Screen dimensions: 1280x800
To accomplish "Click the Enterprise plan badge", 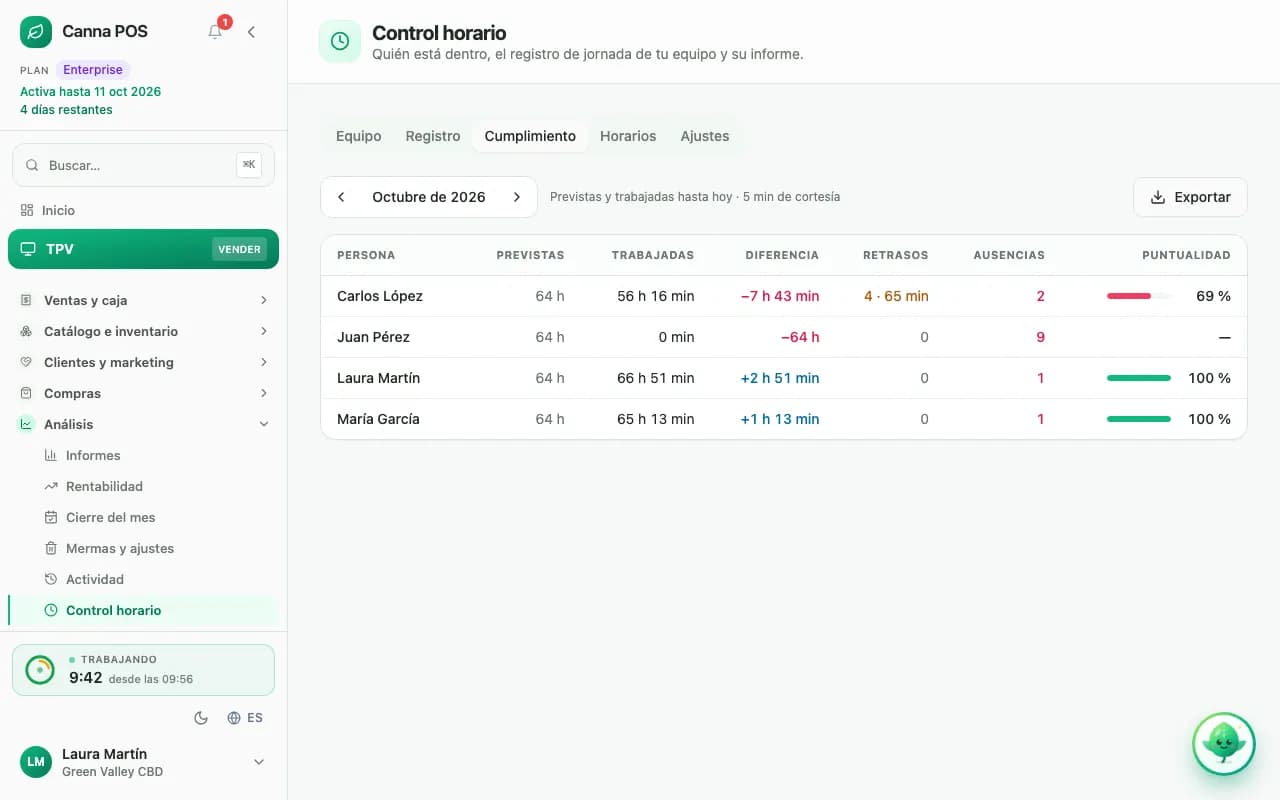I will [x=92, y=70].
